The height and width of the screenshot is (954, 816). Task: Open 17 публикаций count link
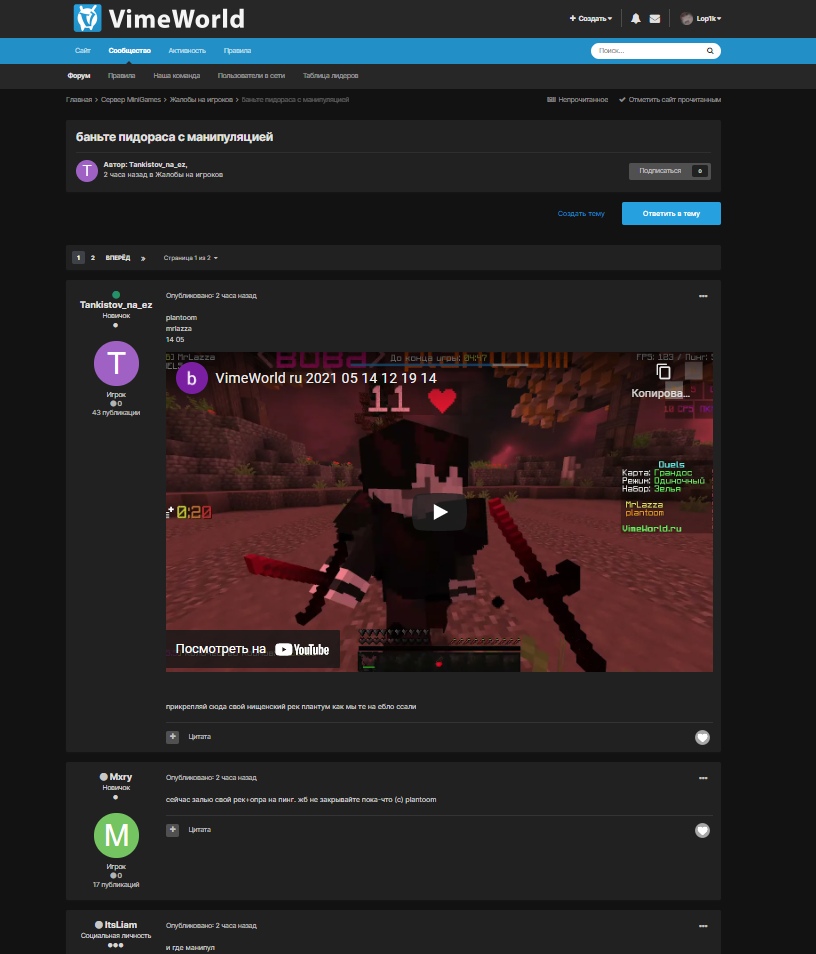116,885
